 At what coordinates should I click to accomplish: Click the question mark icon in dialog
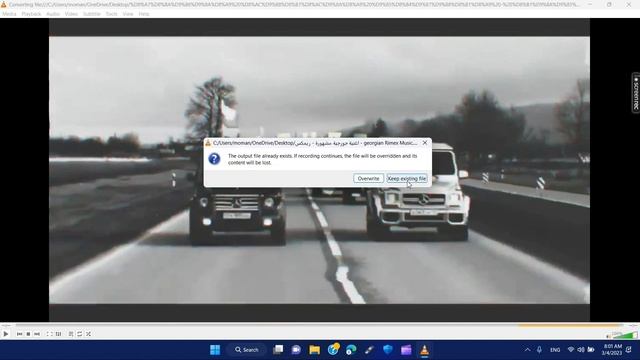tap(214, 159)
